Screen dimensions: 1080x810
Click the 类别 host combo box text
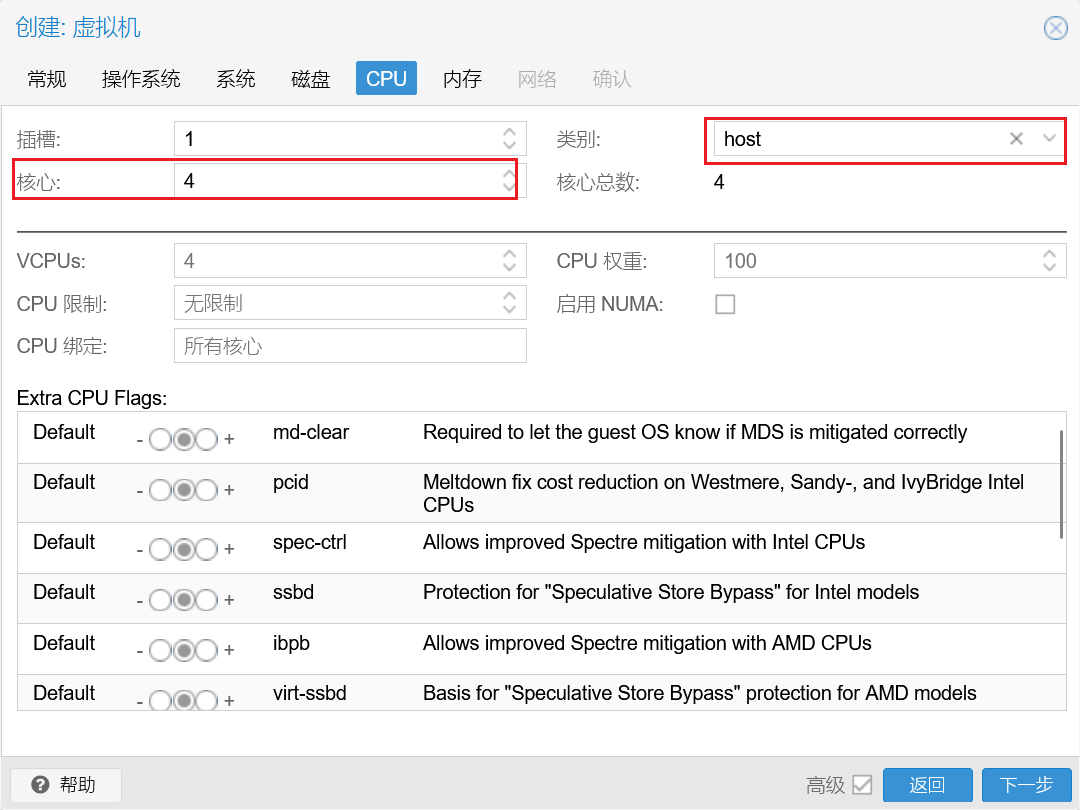742,139
